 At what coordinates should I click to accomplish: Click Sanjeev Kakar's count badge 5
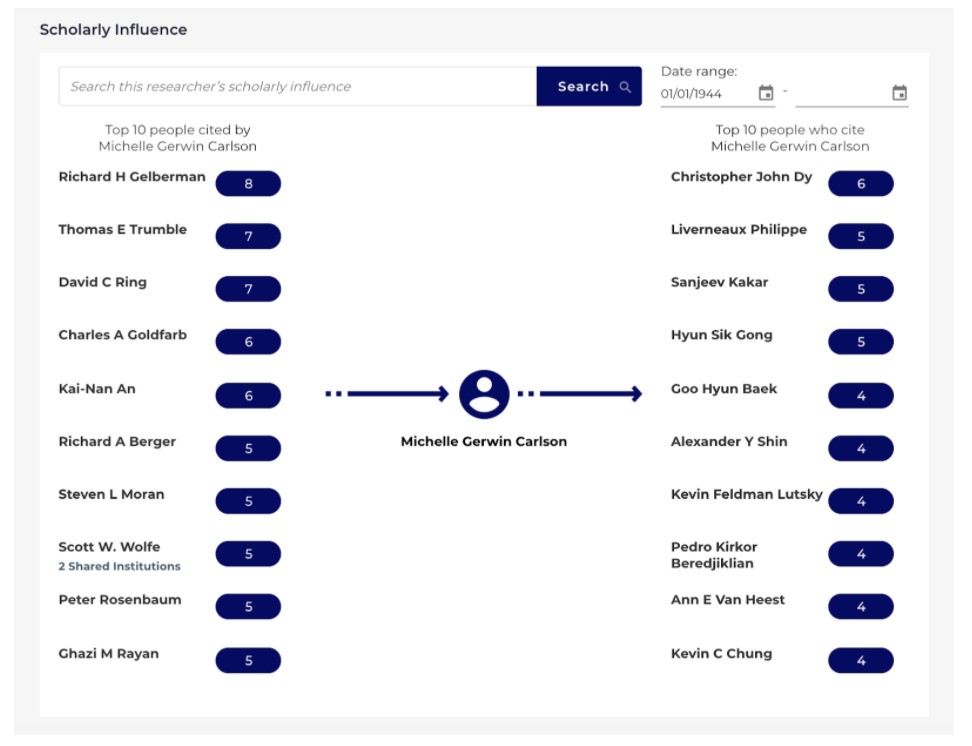[x=860, y=289]
